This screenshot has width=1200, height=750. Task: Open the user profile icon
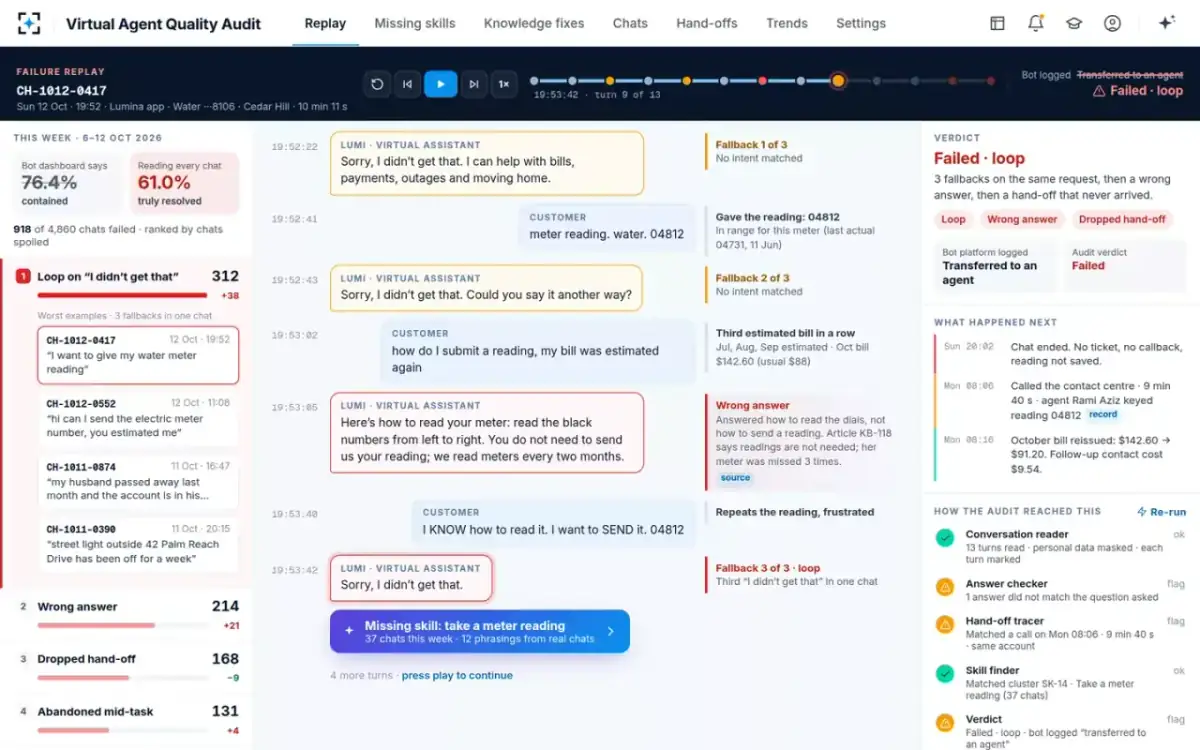pos(1112,23)
